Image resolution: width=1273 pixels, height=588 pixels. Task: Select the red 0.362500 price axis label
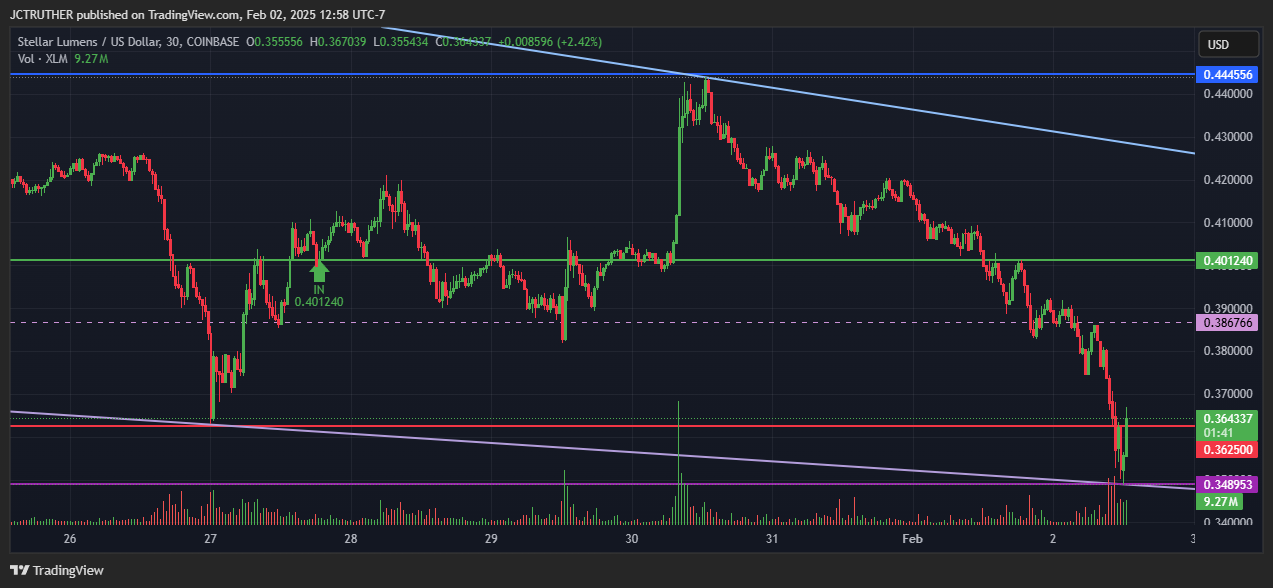tap(1227, 451)
